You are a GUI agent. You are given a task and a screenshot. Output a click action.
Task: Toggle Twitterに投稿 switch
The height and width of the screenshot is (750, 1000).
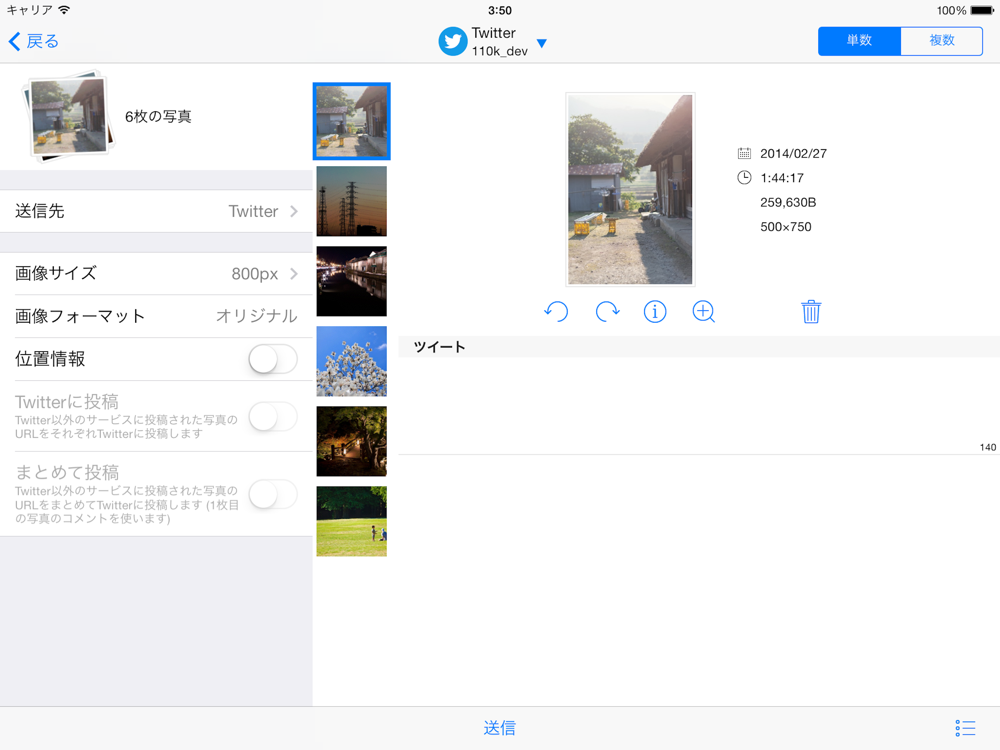coord(273,417)
